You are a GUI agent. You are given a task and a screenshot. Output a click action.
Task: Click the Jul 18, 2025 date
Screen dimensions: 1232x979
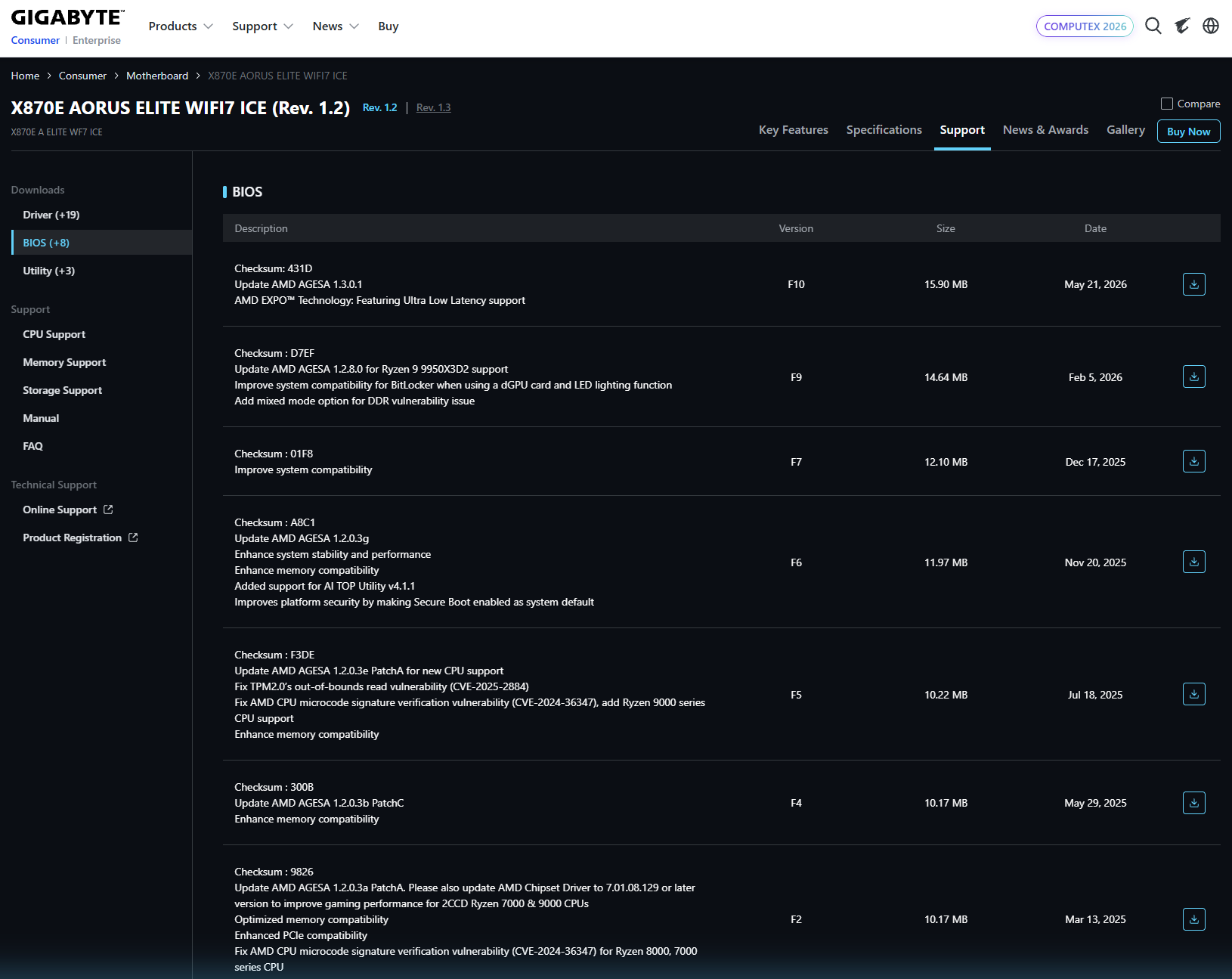tap(1095, 695)
